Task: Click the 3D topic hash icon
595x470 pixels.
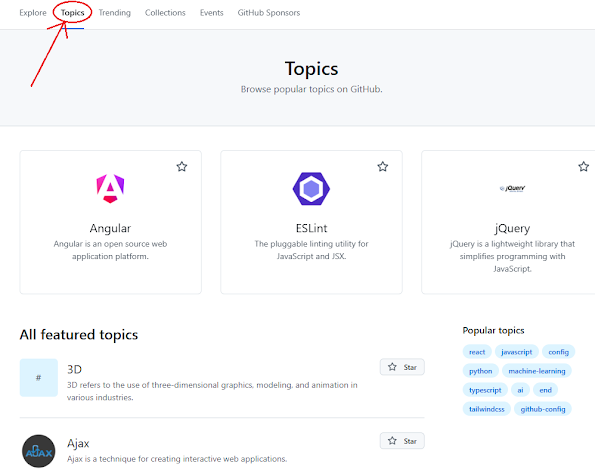Action: tap(39, 377)
